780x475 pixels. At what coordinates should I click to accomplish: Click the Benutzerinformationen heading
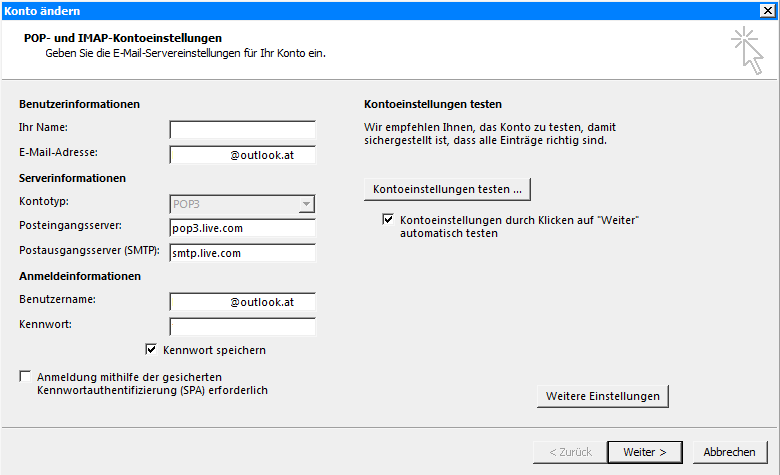pyautogui.click(x=79, y=104)
